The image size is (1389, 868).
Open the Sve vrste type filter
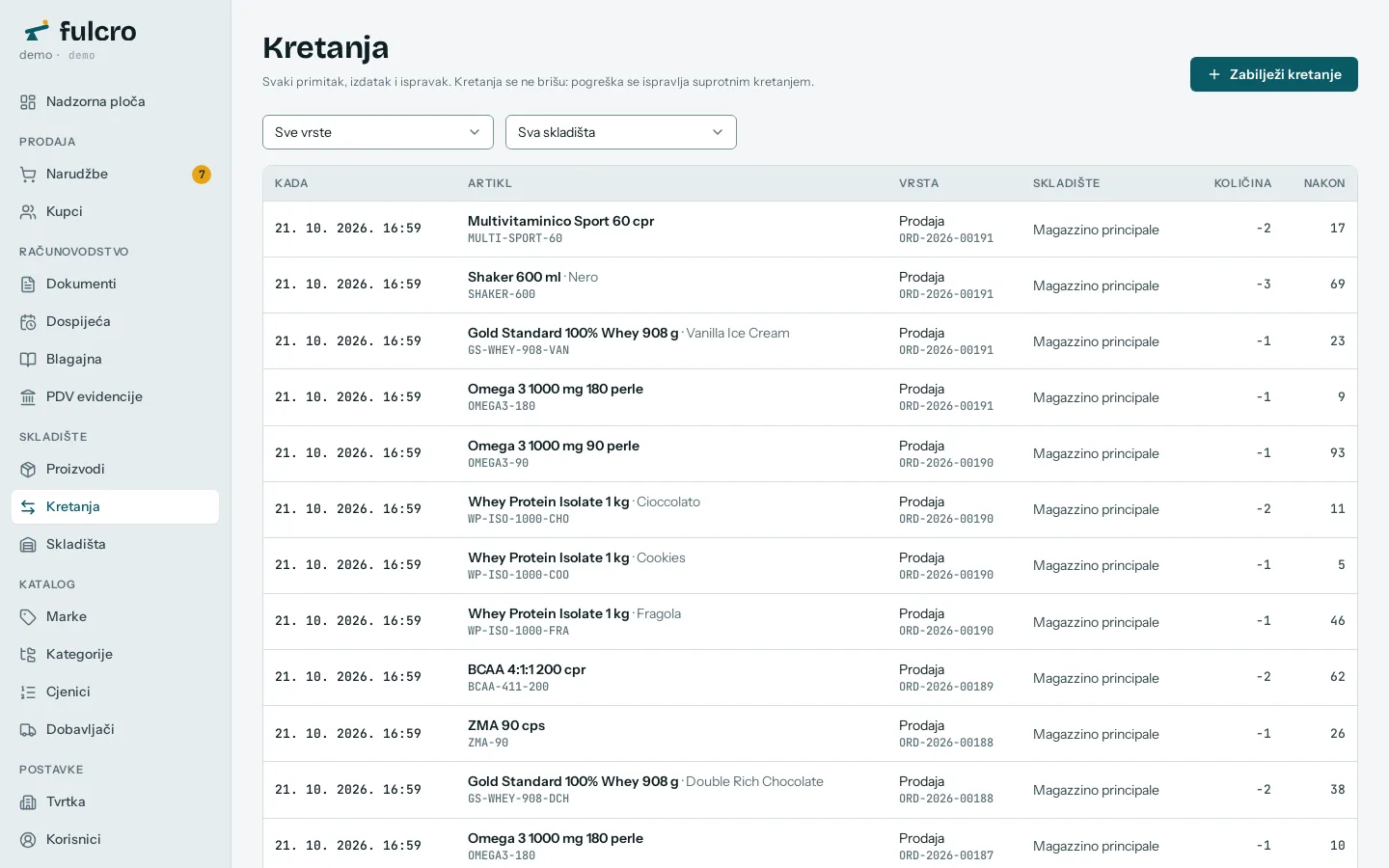point(378,132)
